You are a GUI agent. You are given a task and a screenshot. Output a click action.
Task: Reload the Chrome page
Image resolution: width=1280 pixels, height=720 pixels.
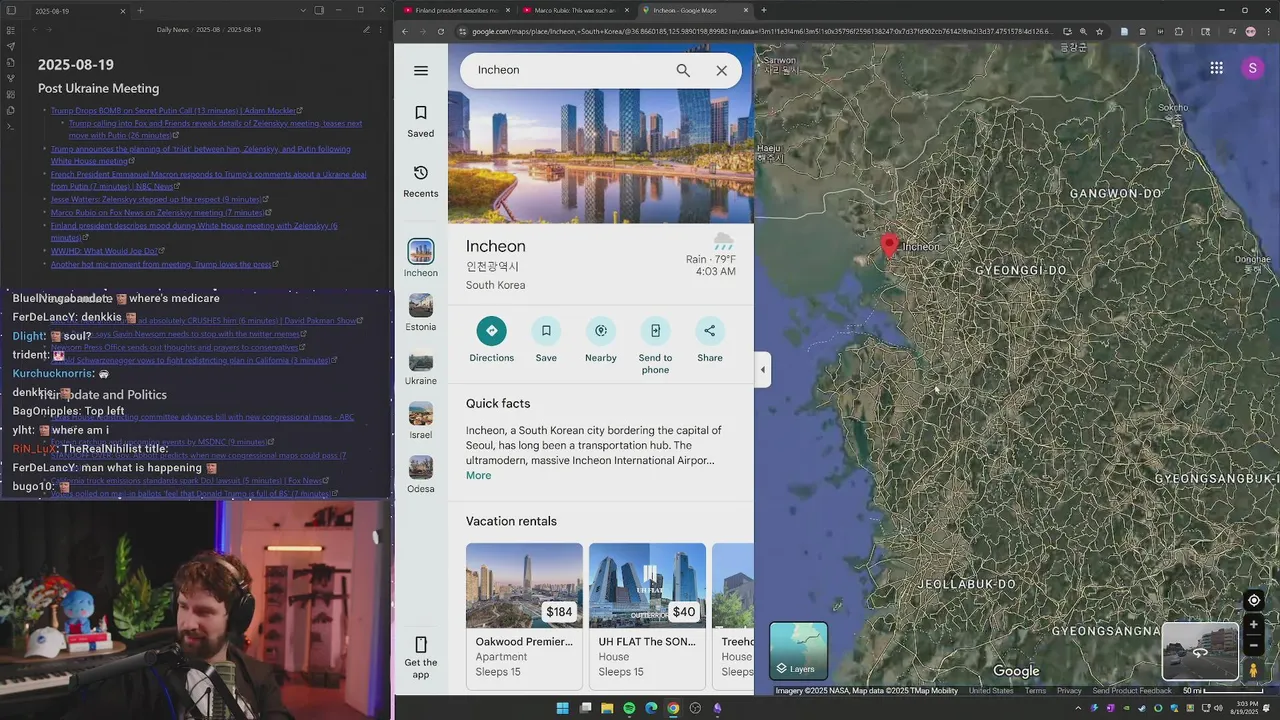coord(441,31)
